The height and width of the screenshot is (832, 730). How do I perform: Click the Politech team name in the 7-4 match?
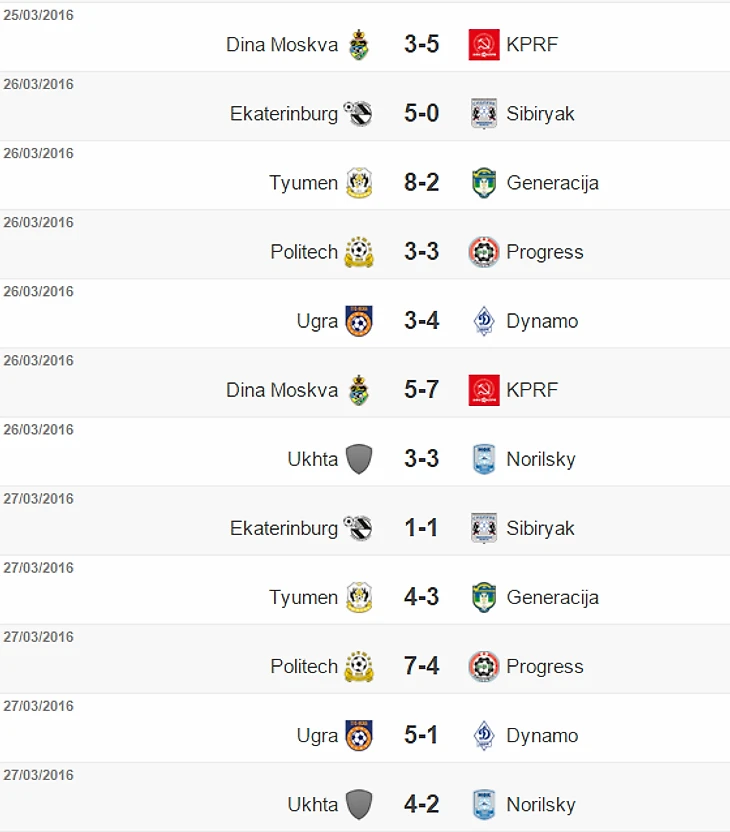pyautogui.click(x=304, y=666)
